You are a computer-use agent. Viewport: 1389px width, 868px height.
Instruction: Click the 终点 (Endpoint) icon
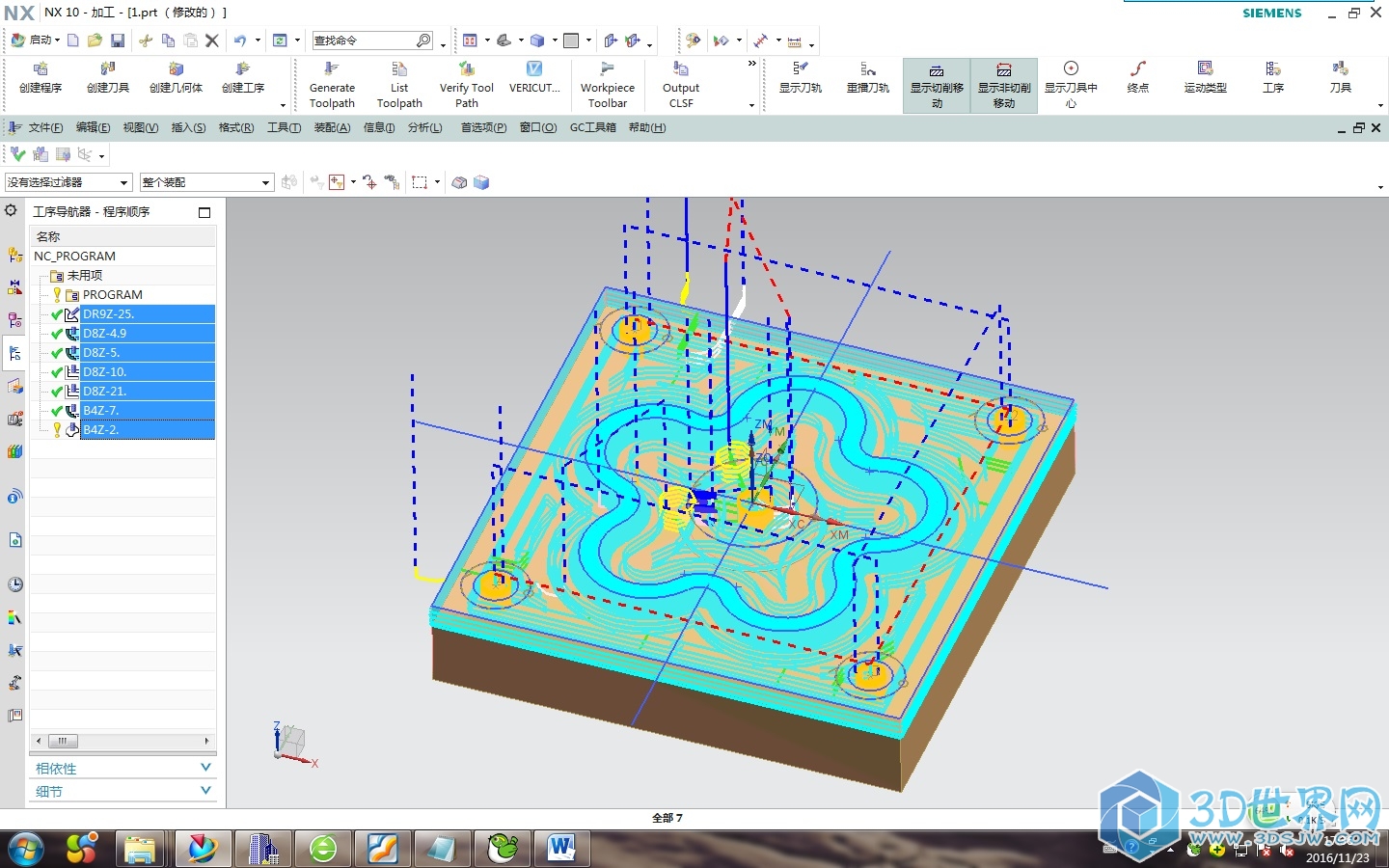click(1138, 68)
